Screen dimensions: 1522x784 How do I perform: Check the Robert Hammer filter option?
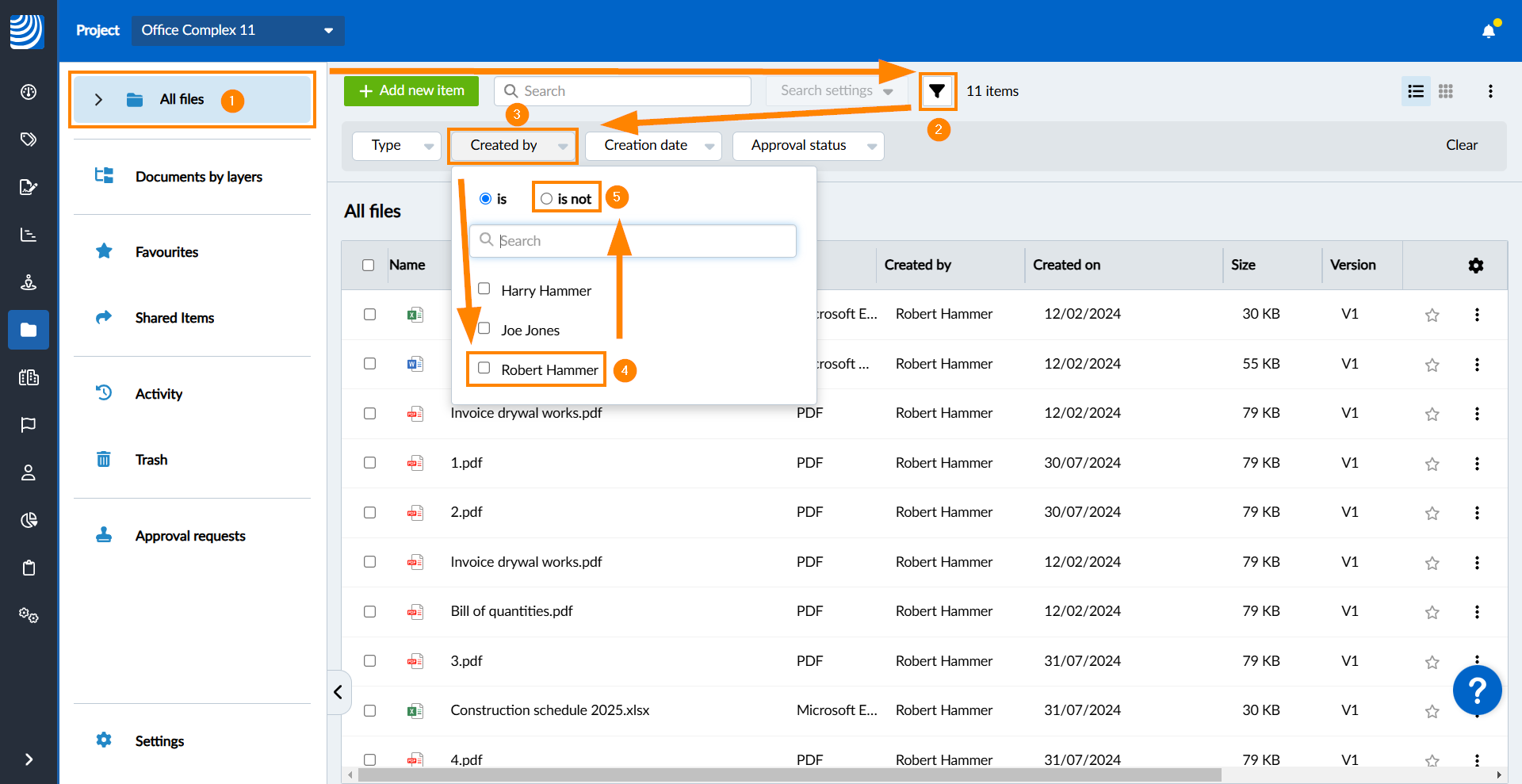click(484, 369)
